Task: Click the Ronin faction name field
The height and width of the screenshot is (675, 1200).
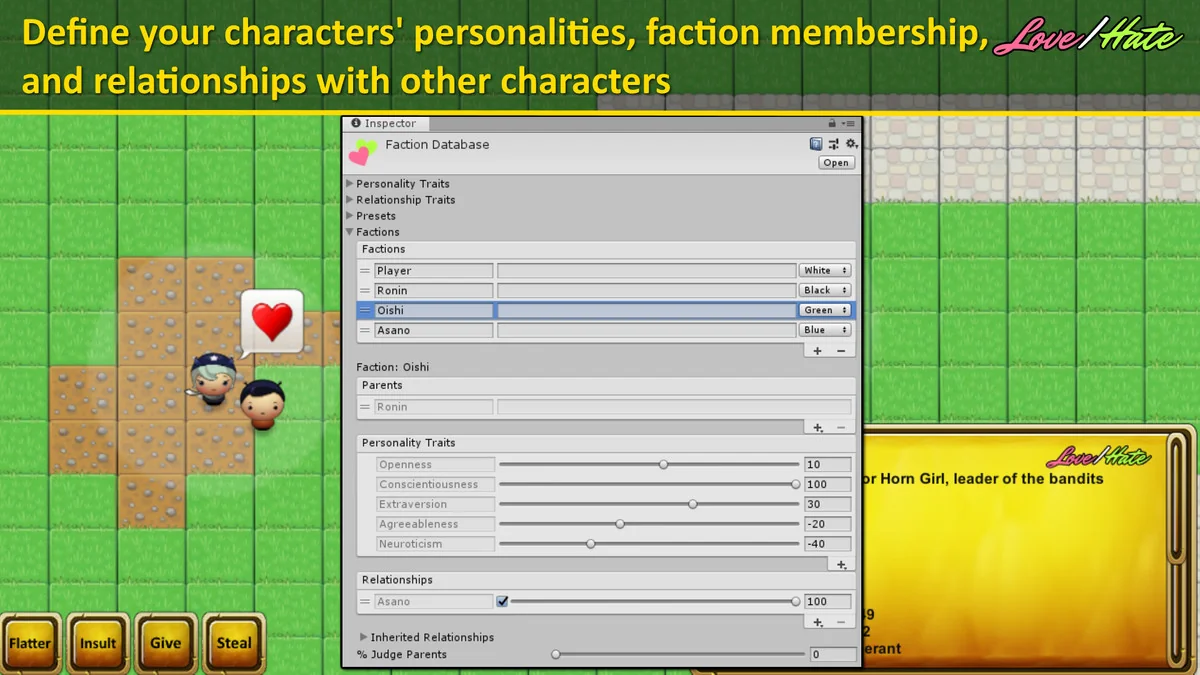Action: pyautogui.click(x=434, y=291)
